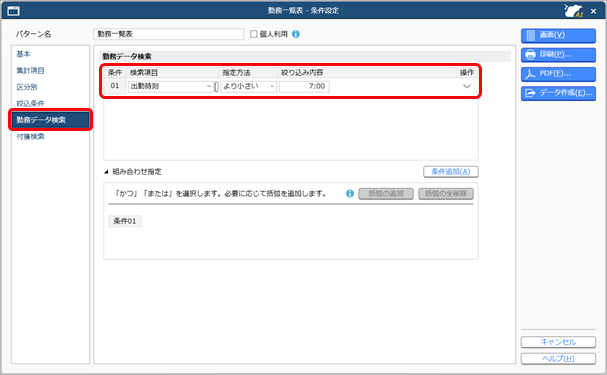This screenshot has height=375, width=607.
Task: Select 区分別 in the left menu
Action: tap(27, 87)
